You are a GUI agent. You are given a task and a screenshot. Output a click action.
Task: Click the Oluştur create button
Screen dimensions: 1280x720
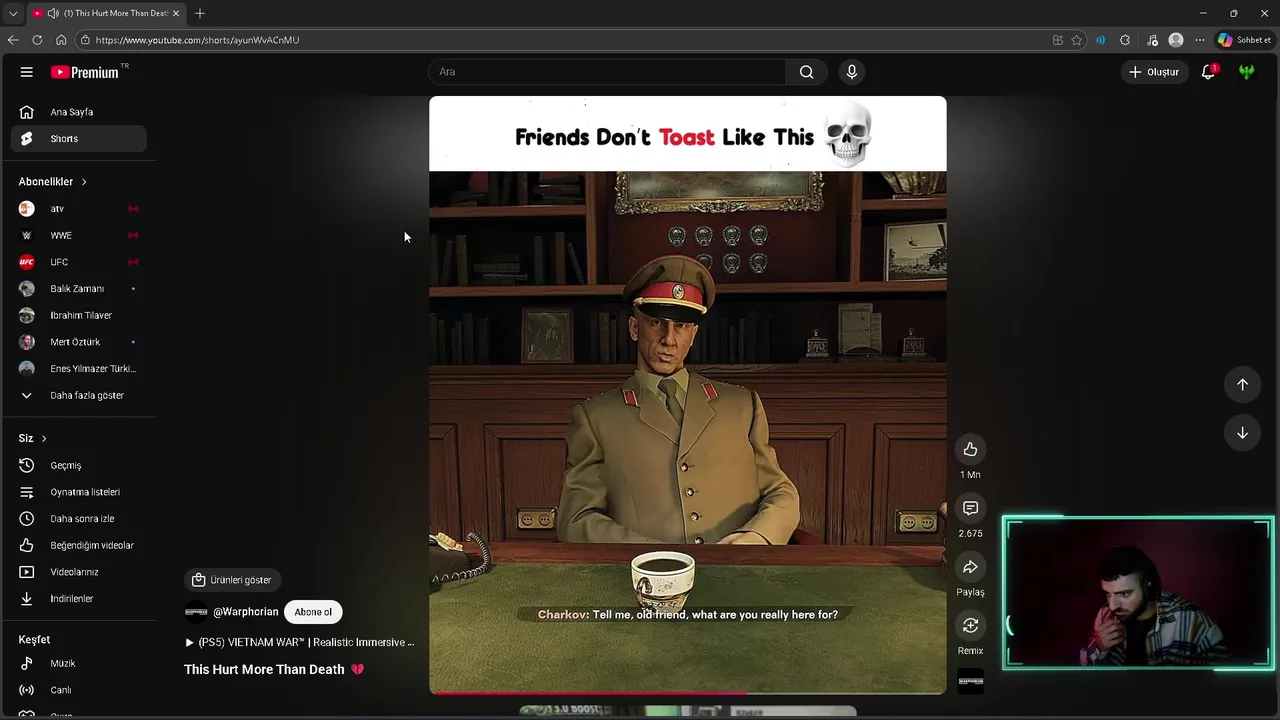tap(1154, 72)
